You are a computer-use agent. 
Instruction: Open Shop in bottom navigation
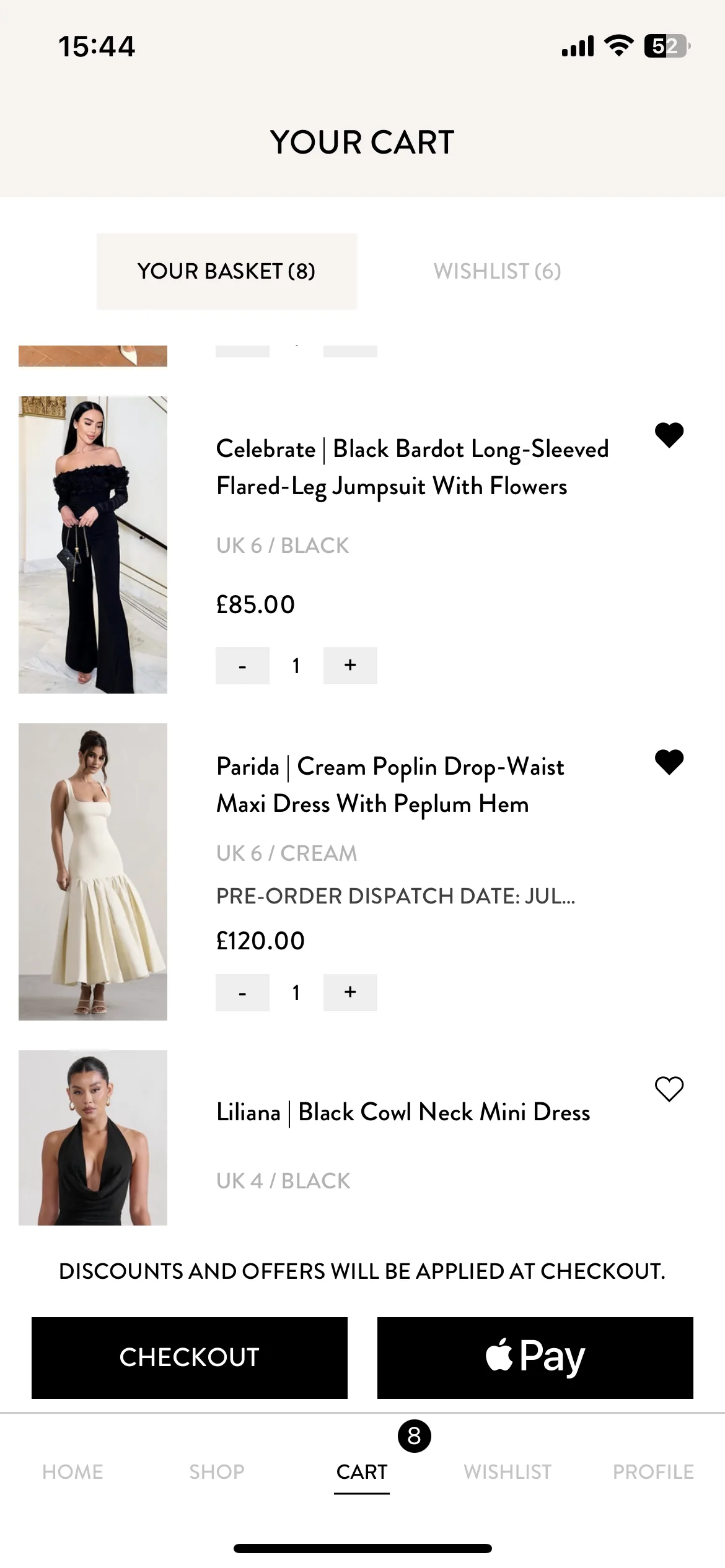[217, 1471]
